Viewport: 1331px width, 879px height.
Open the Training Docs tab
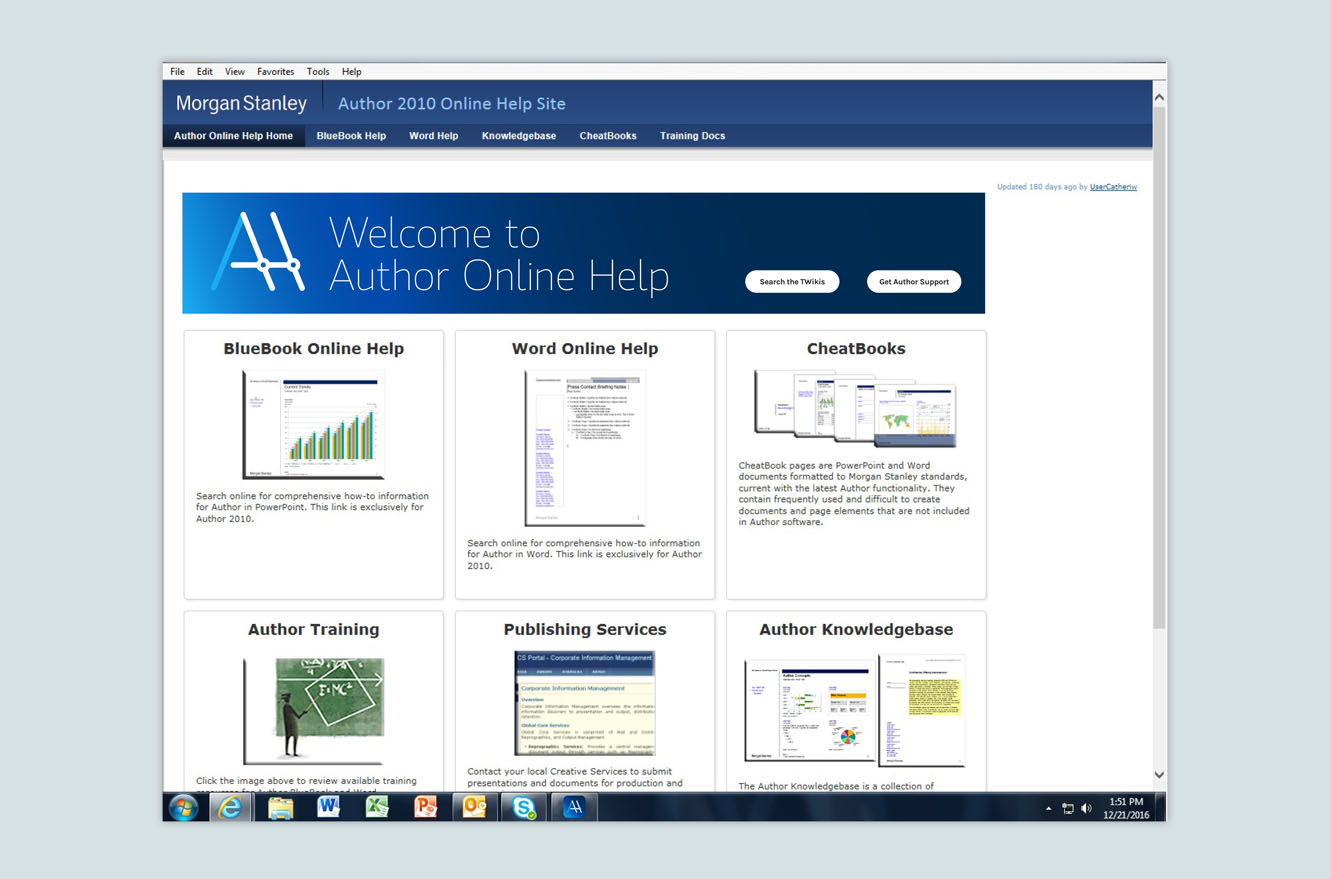coord(692,136)
